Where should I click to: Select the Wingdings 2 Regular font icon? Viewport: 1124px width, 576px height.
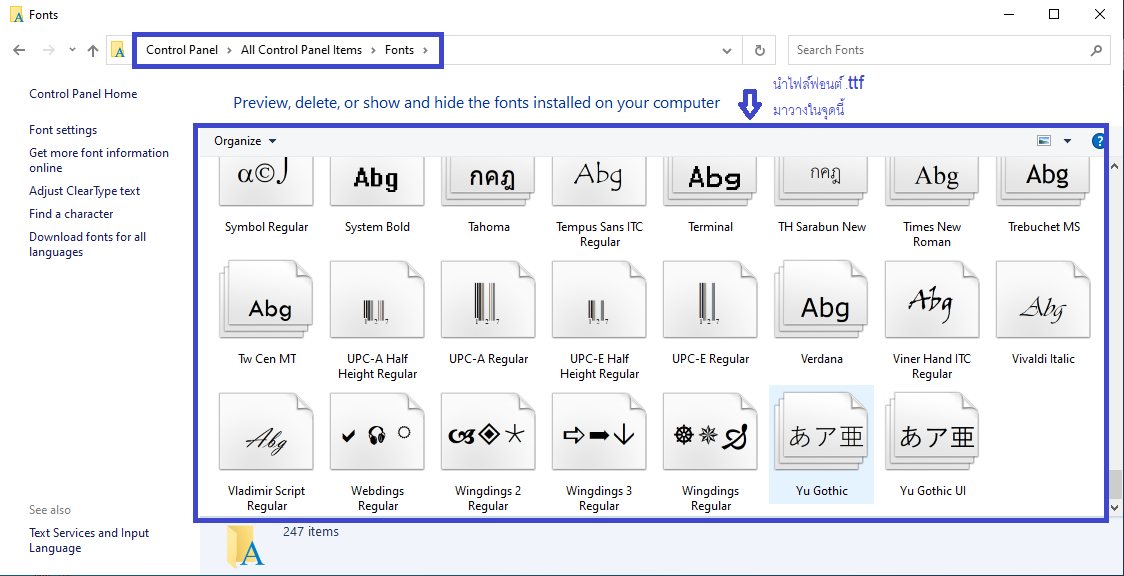click(x=488, y=431)
